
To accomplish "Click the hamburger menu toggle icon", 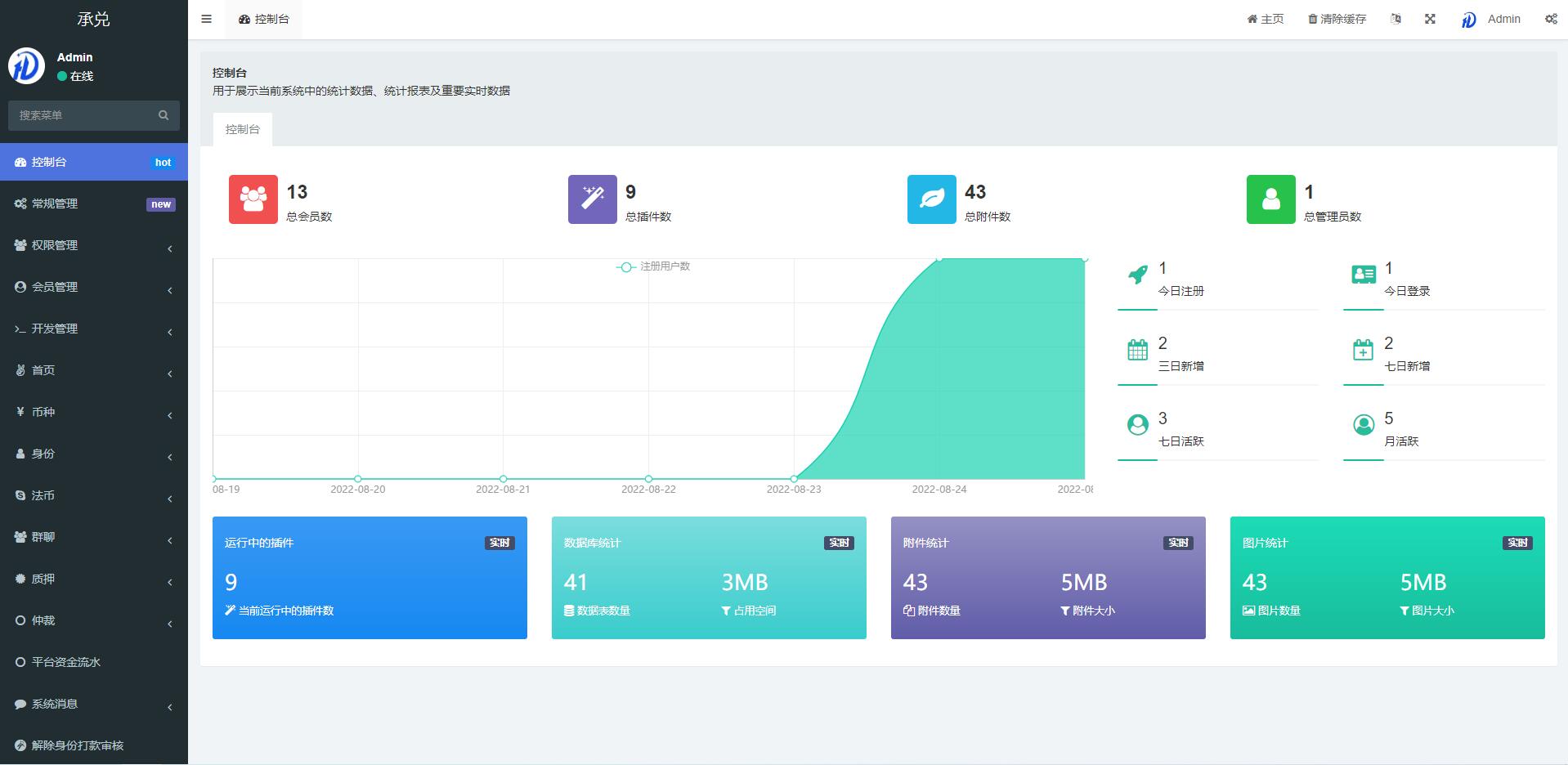I will coord(206,19).
